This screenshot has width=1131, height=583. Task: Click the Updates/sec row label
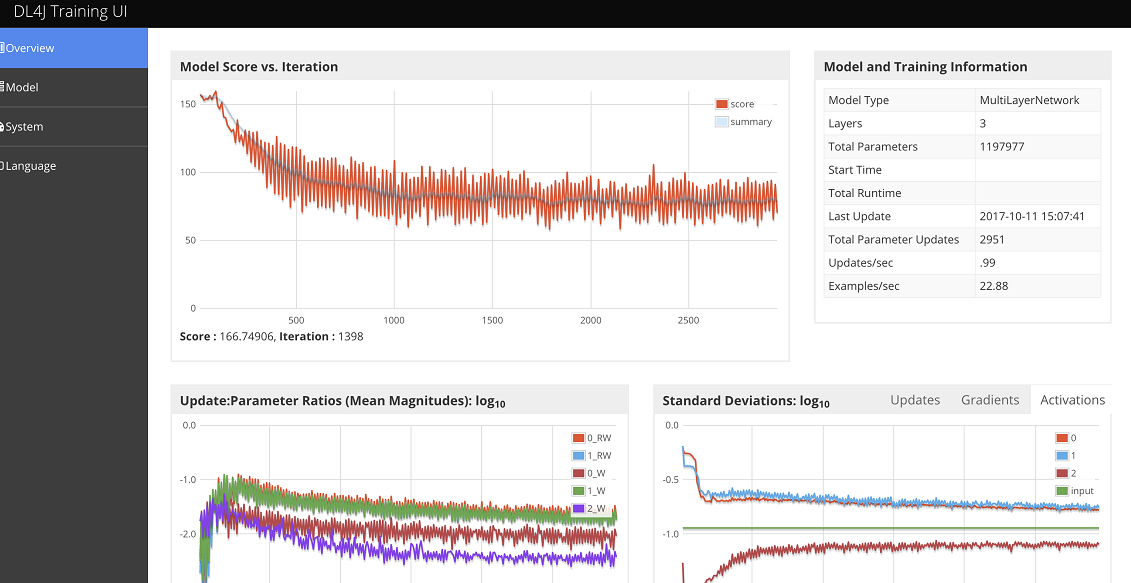(x=861, y=263)
